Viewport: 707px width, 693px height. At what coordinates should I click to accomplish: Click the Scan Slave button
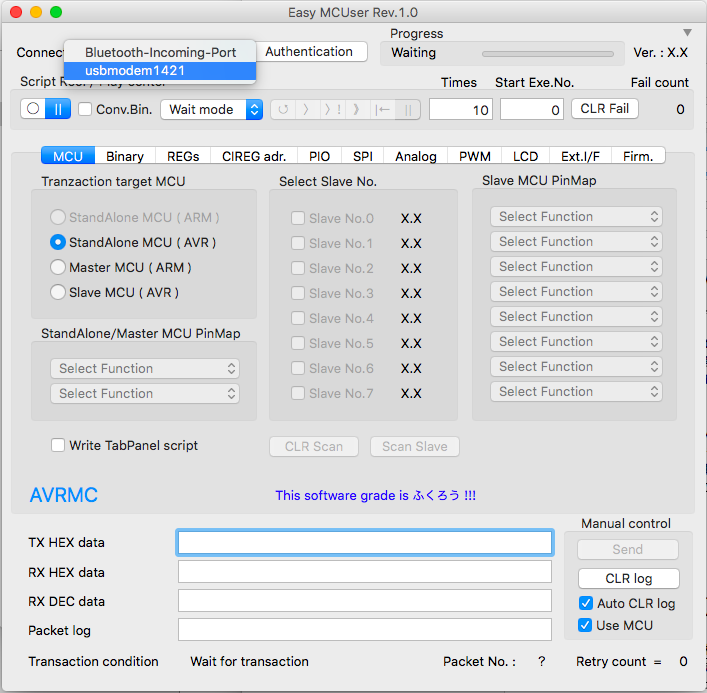pyautogui.click(x=415, y=446)
